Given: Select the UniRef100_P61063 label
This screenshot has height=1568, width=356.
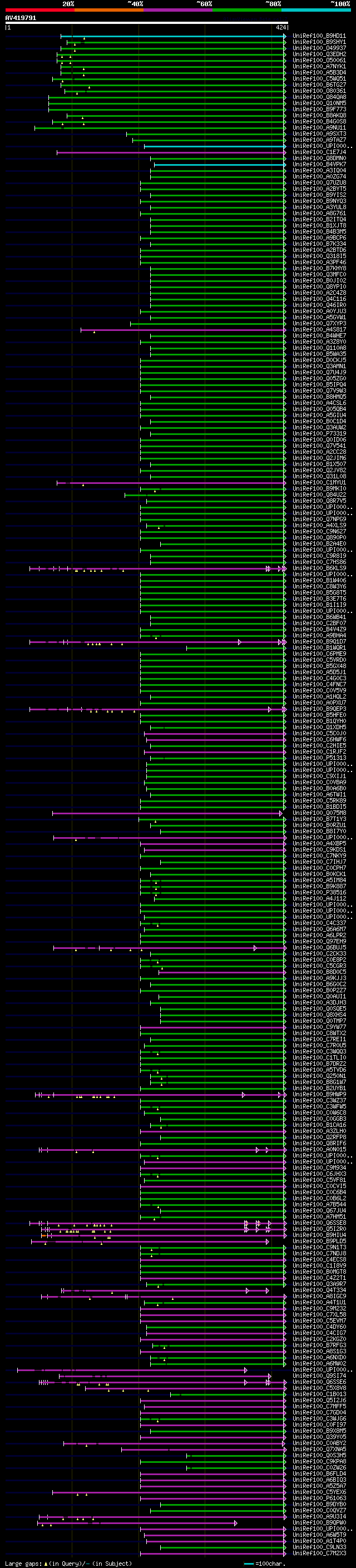Looking at the screenshot, I should point(319,1498).
